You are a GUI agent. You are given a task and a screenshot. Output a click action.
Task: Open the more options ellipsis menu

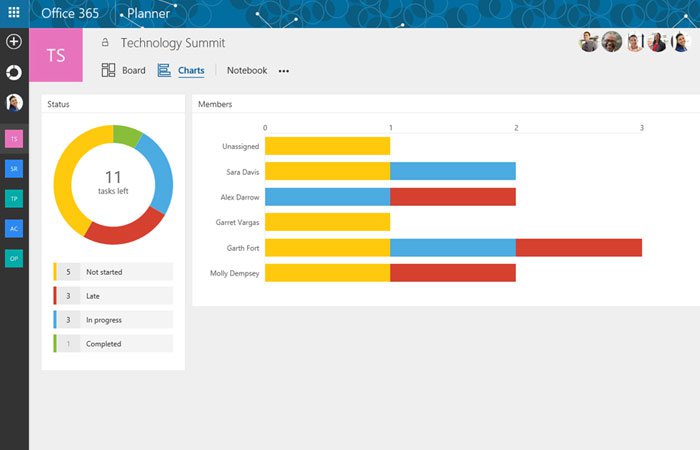pyautogui.click(x=283, y=71)
